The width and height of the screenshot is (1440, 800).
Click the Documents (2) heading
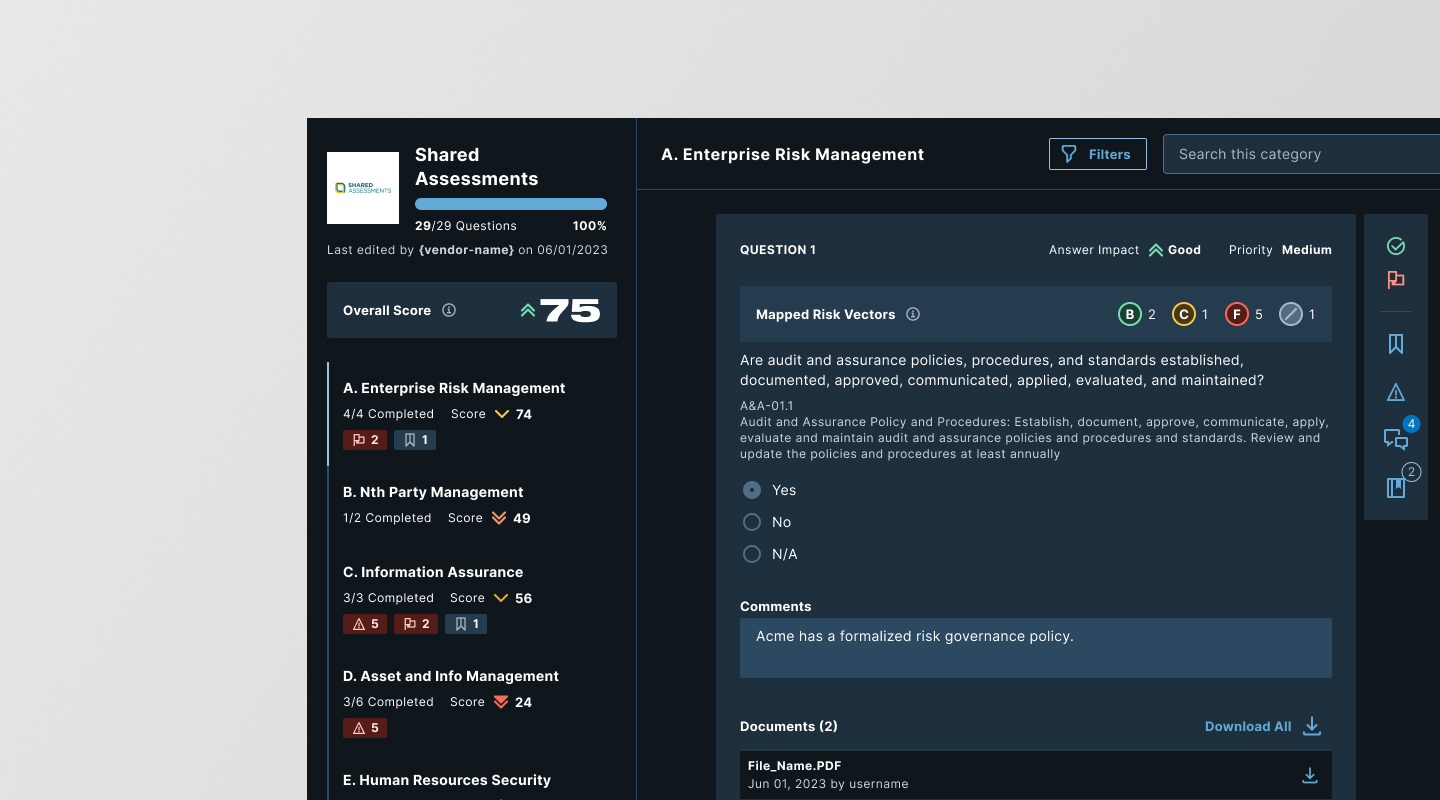(x=789, y=727)
